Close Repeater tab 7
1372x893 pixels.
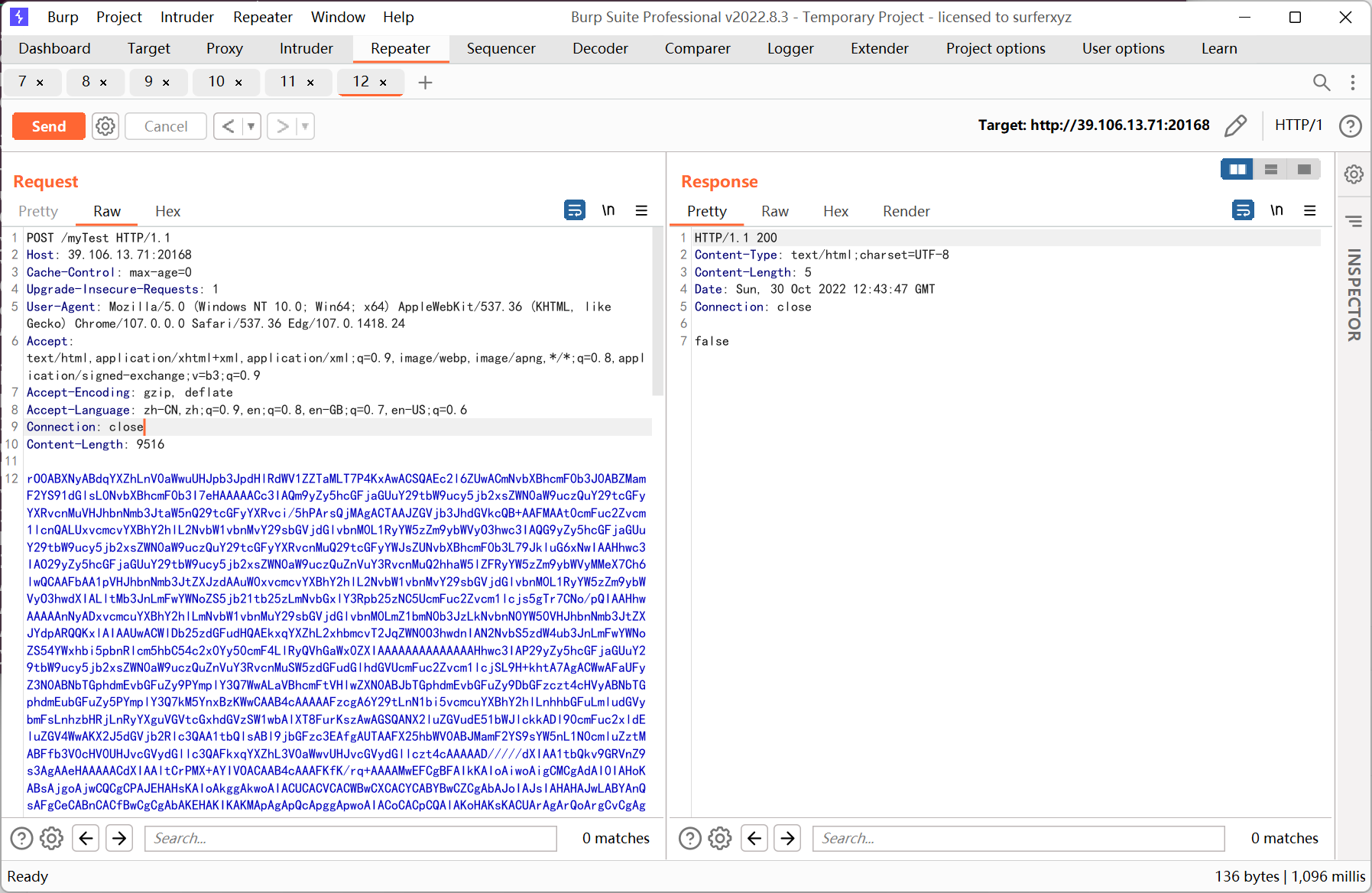pyautogui.click(x=40, y=83)
